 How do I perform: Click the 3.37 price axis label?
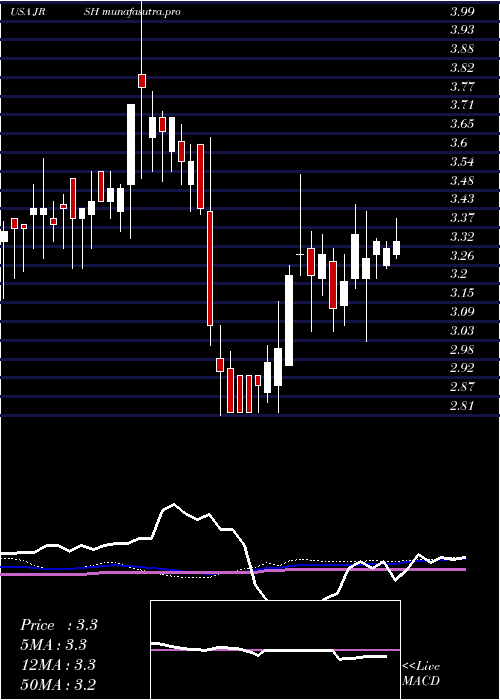[462, 217]
